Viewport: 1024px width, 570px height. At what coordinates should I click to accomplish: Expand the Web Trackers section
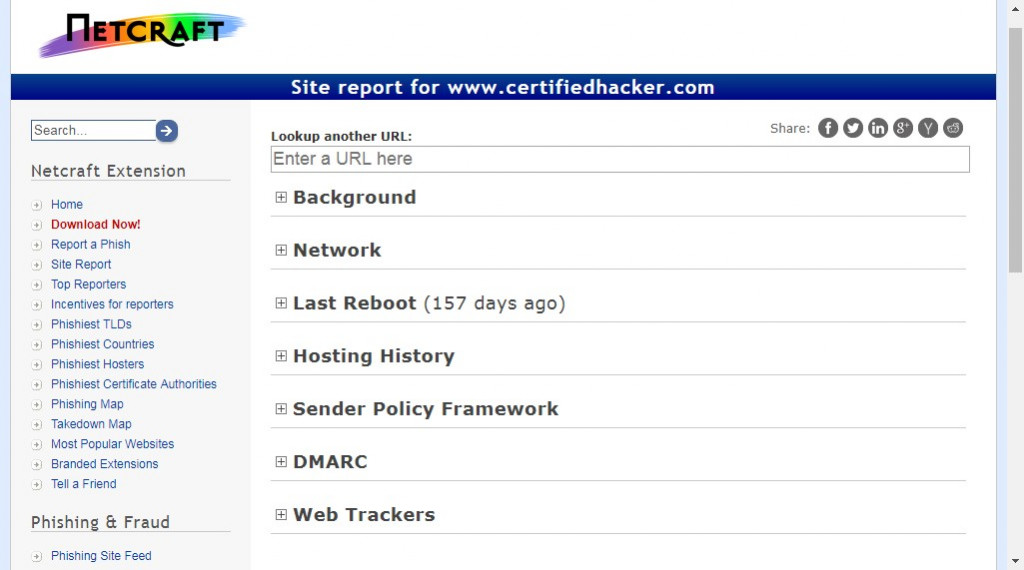(281, 515)
